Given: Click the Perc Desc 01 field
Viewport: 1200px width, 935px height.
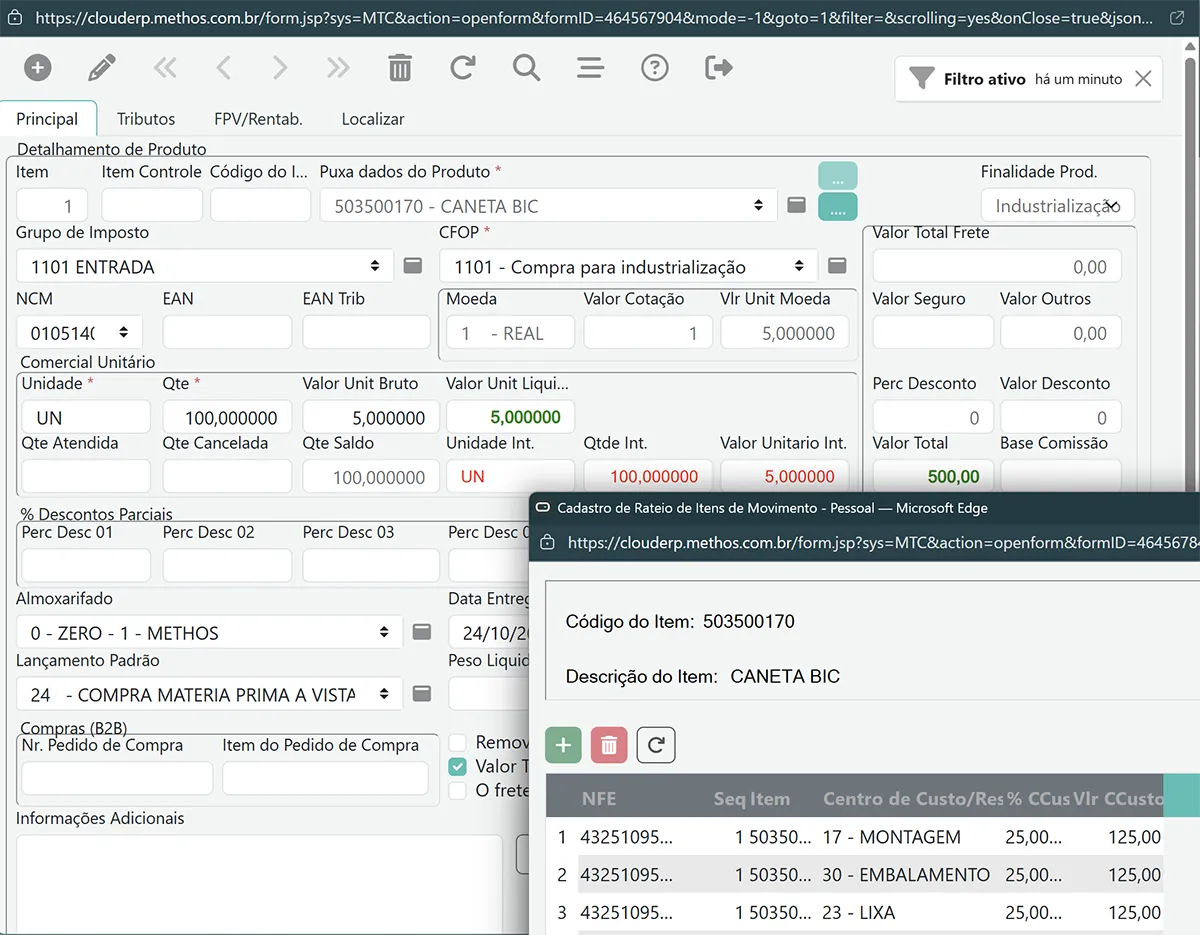Looking at the screenshot, I should tap(86, 565).
